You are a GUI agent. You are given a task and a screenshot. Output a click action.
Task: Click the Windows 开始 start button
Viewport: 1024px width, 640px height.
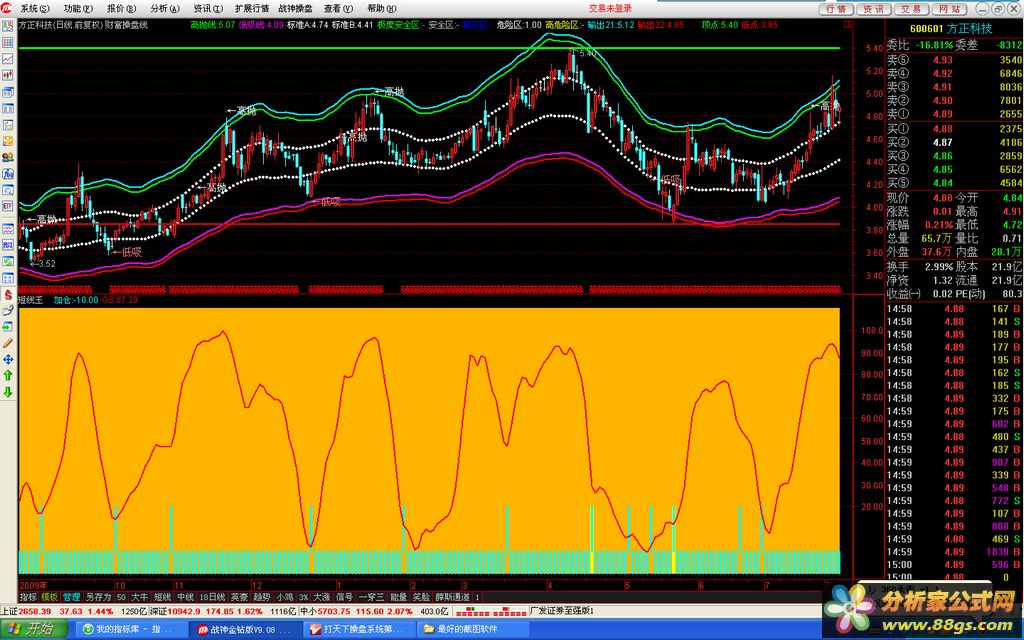[x=34, y=629]
